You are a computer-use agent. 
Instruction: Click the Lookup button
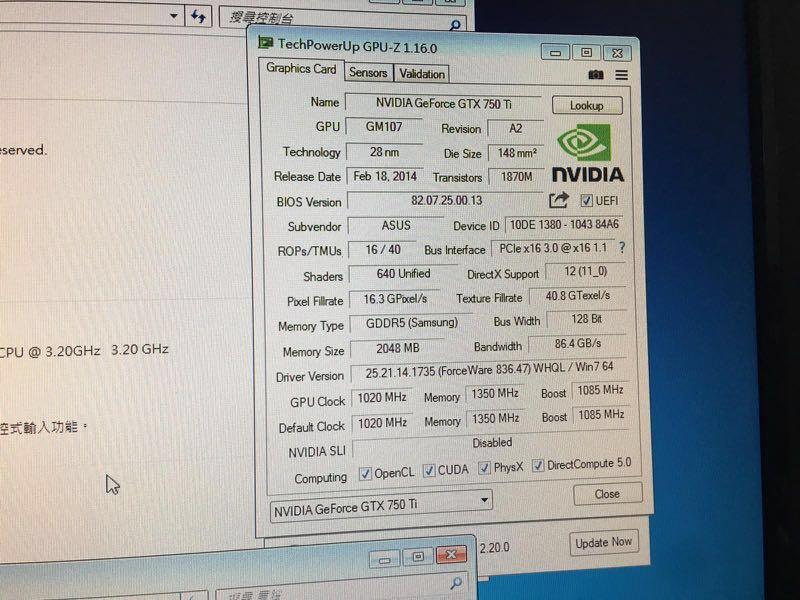587,106
